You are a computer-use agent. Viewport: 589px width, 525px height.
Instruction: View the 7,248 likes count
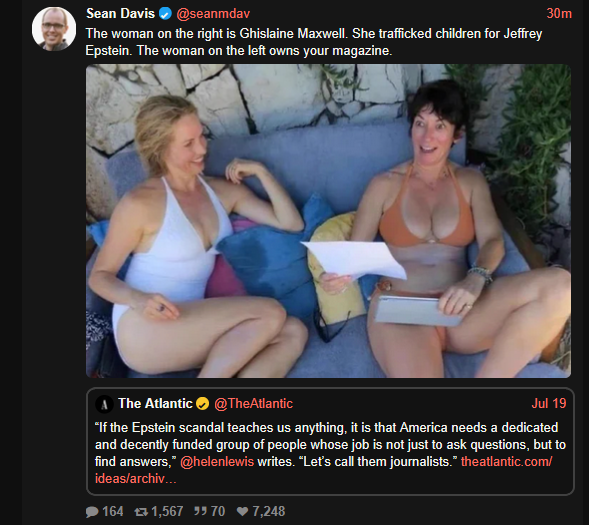pos(269,511)
